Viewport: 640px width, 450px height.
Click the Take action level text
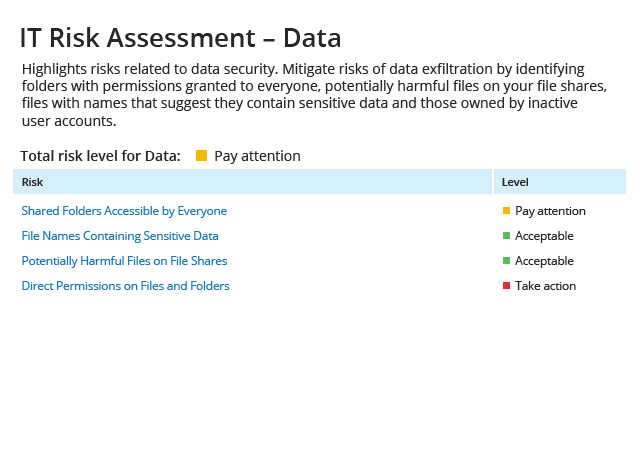pyautogui.click(x=546, y=286)
